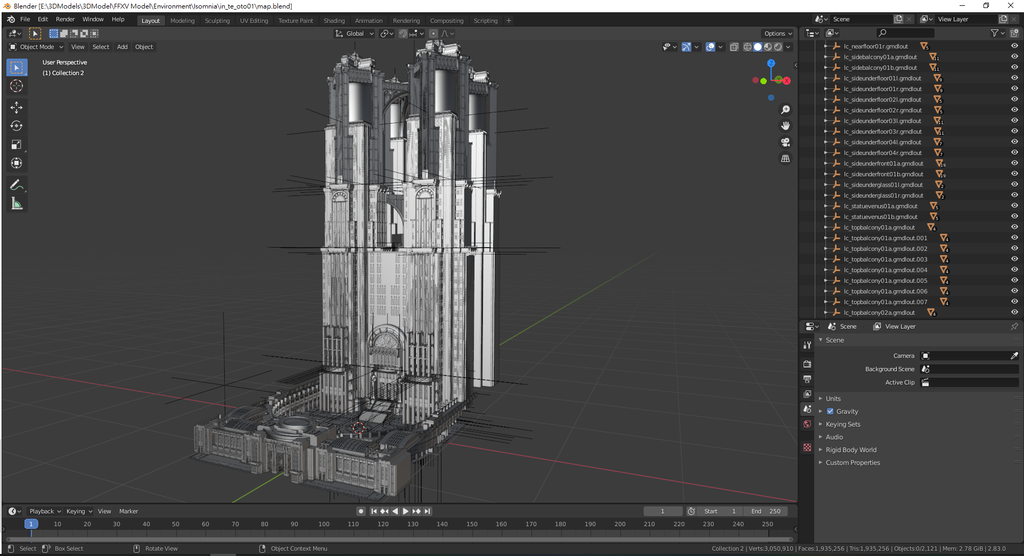Switch orthographic/perspective with the grid icon
The height and width of the screenshot is (556, 1024).
coord(785,158)
